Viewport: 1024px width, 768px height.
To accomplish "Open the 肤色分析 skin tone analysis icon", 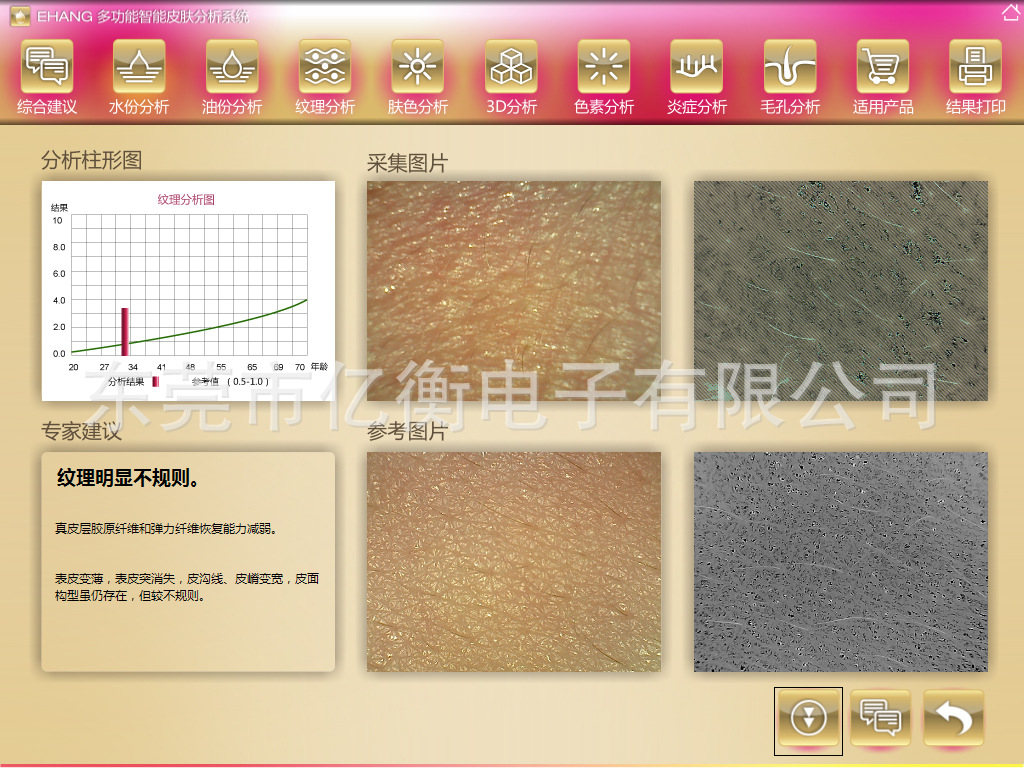I will (x=418, y=67).
